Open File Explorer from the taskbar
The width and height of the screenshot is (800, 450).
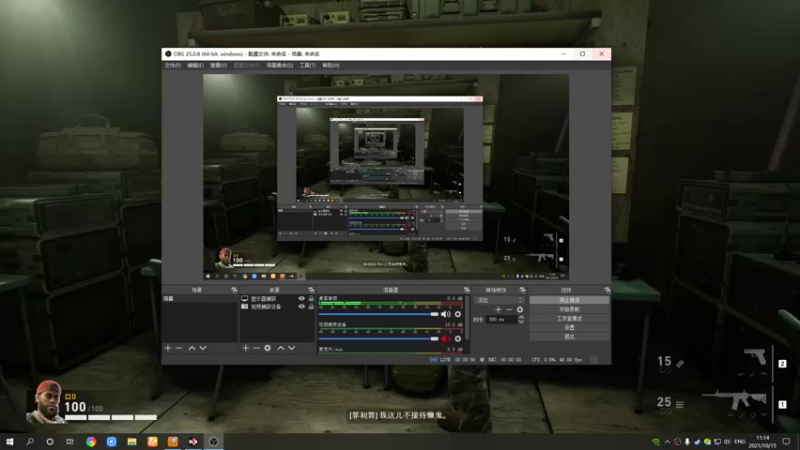pyautogui.click(x=132, y=441)
